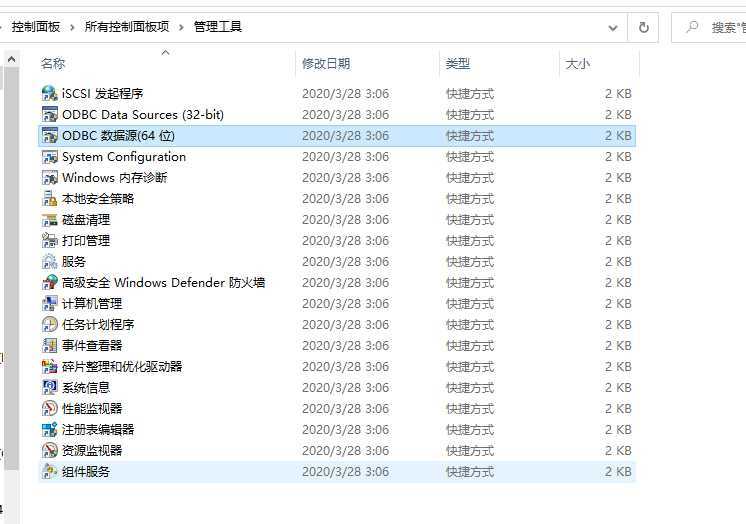Select the 碎片整理和优化驱动器 icon
The image size is (746, 524).
(x=49, y=366)
